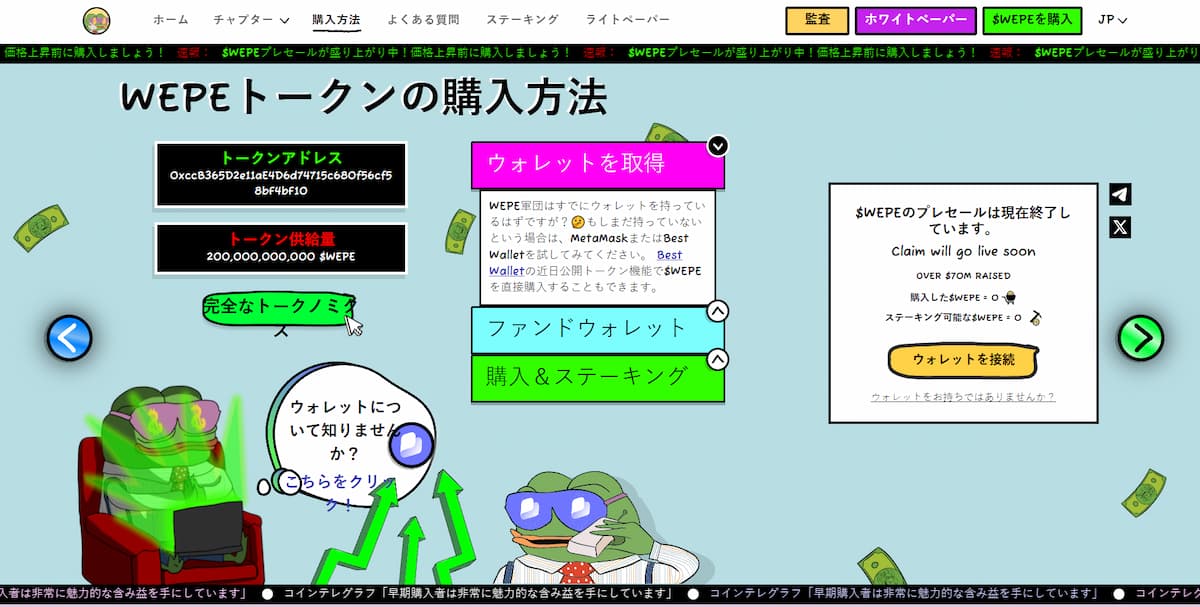
Task: Click the ウォレットを接続 button
Action: tap(963, 360)
